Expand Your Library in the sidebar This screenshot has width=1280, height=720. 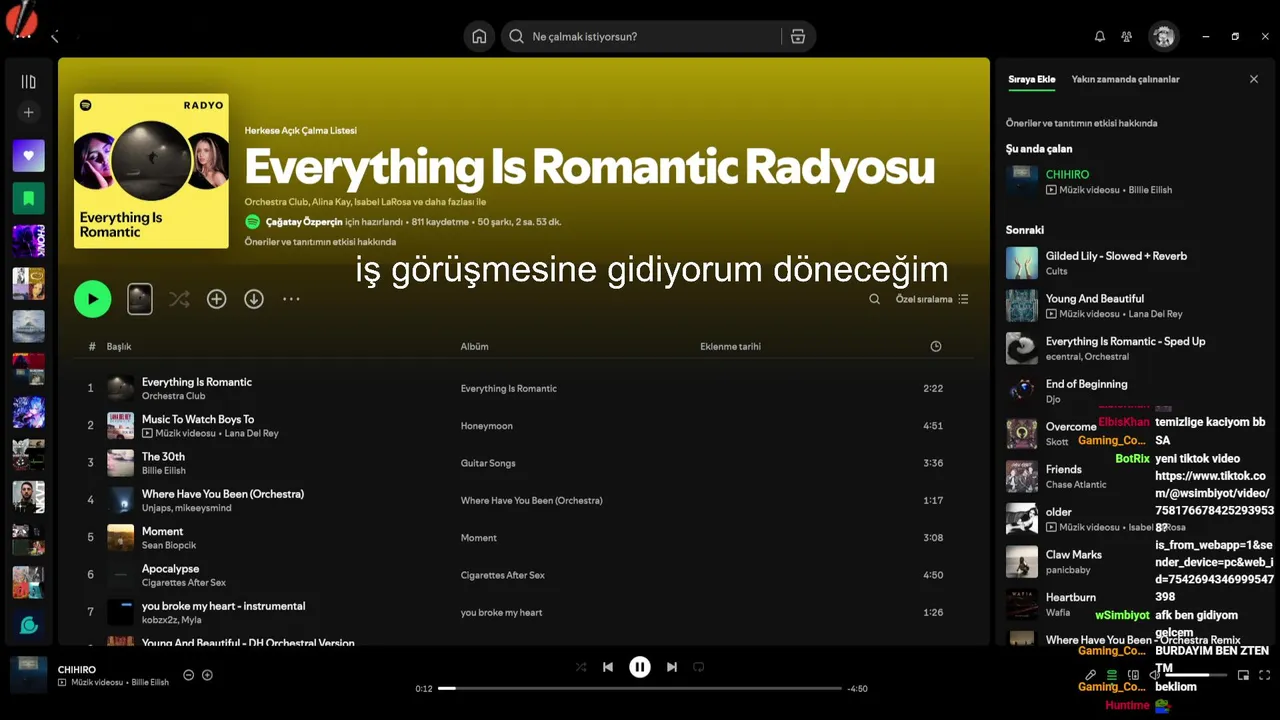29,82
